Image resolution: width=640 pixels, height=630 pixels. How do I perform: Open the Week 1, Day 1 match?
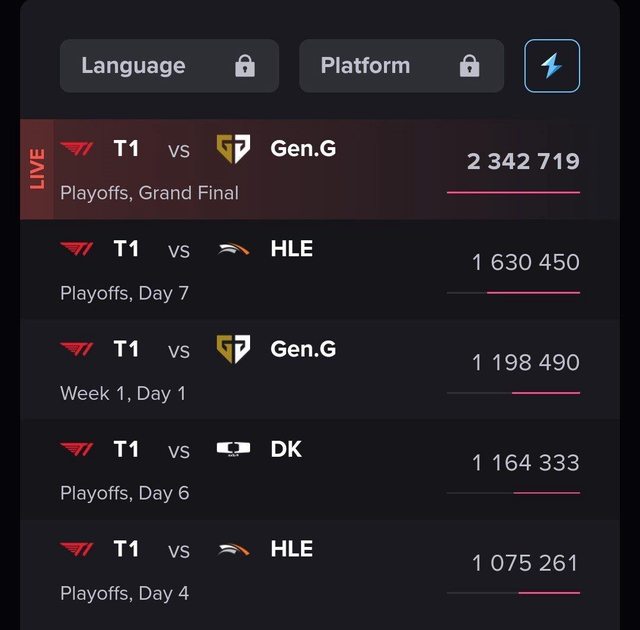point(300,370)
